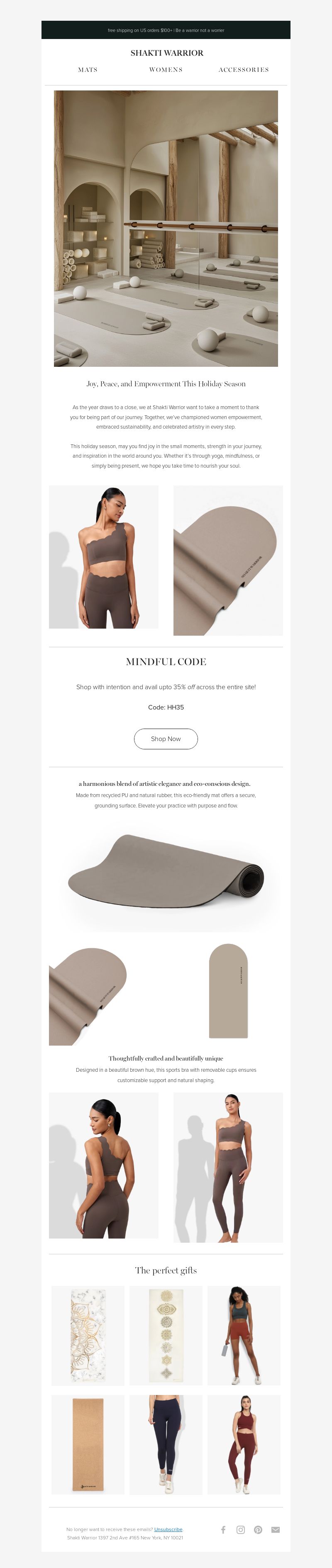
Task: Open the yoga studio hero image
Action: [x=166, y=228]
